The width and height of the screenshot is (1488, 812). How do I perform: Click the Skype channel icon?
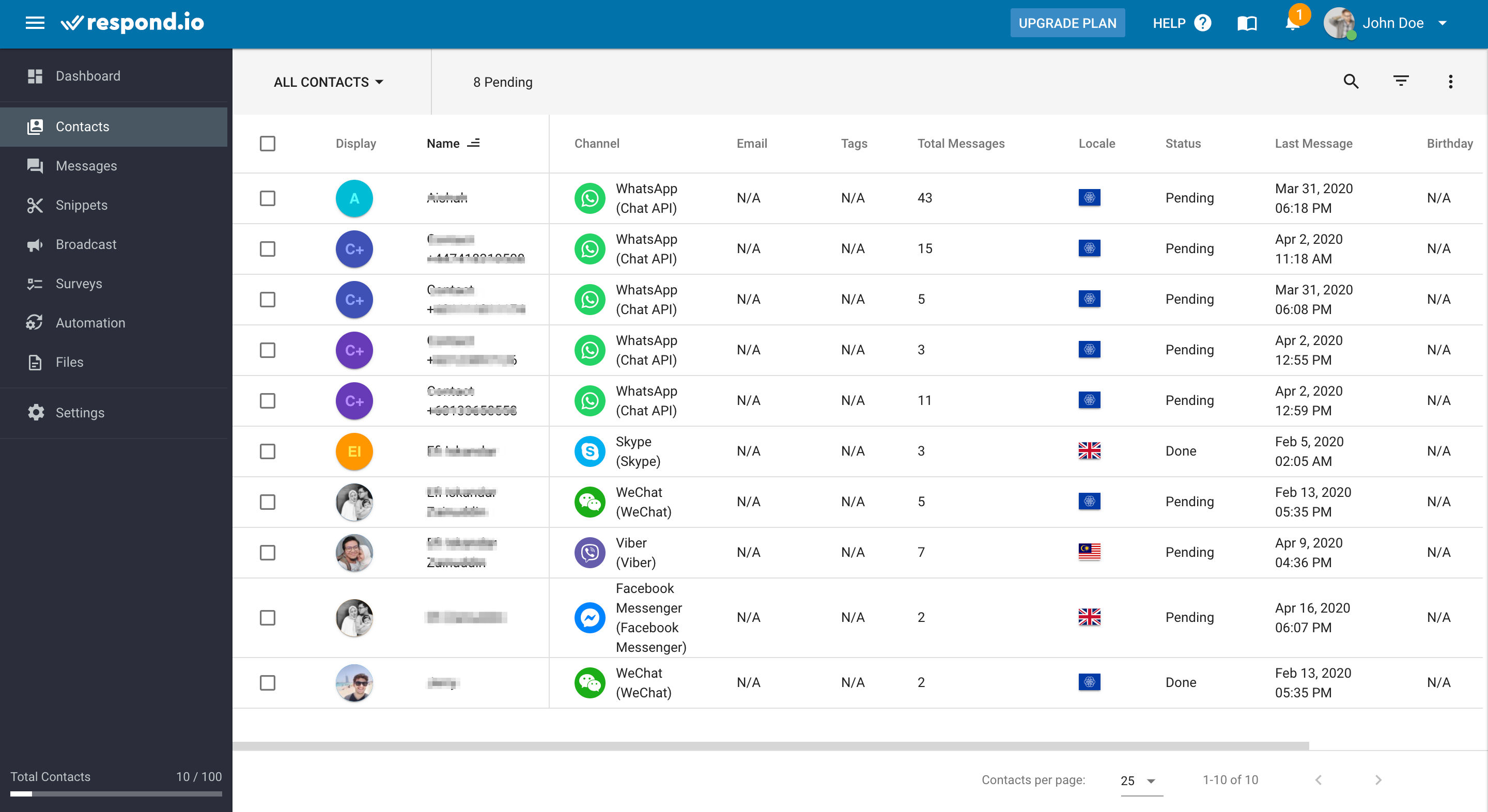(590, 451)
